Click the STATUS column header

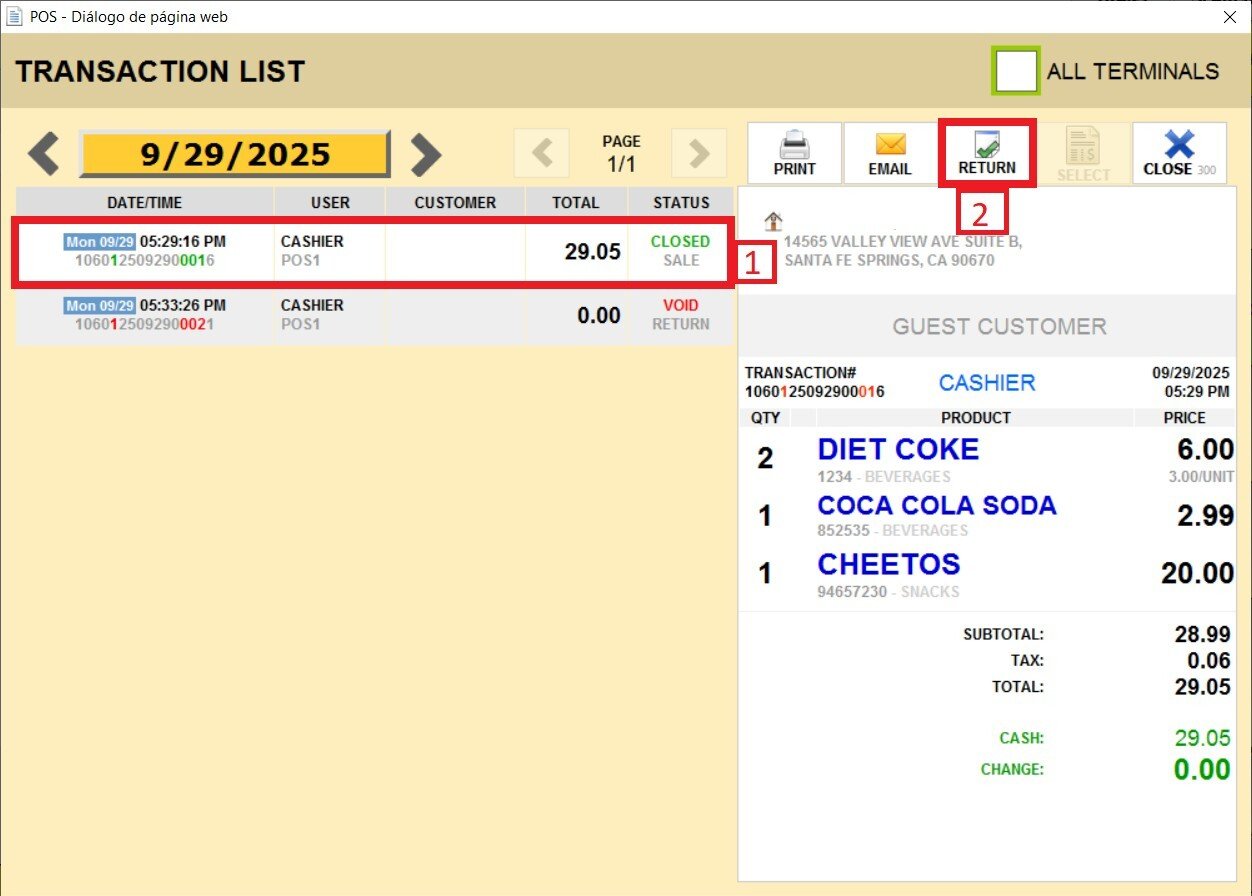(681, 202)
